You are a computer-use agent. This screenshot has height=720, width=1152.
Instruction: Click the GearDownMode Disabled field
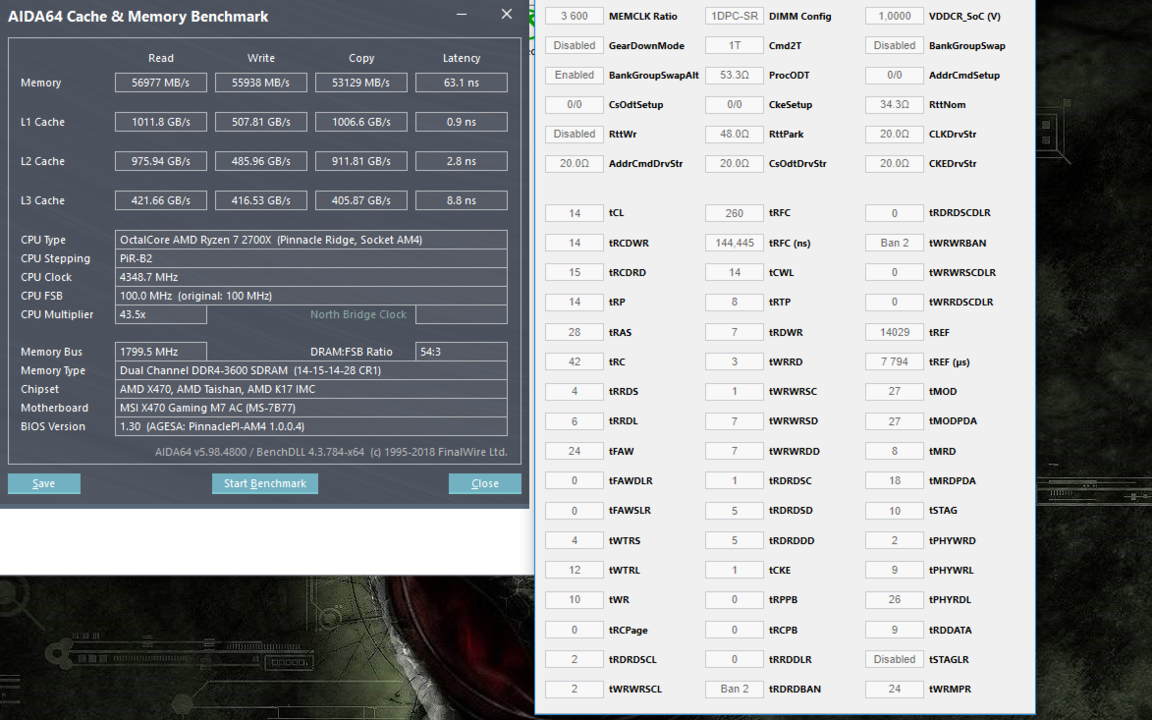(x=575, y=46)
